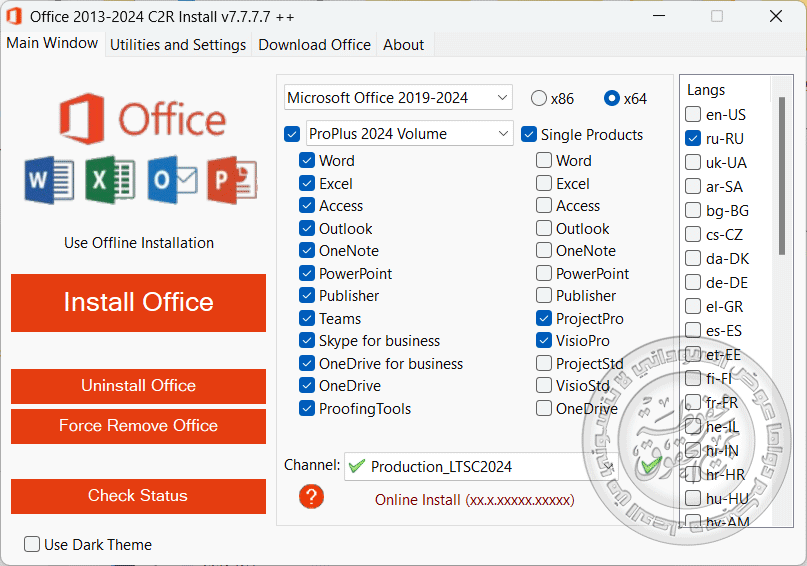The height and width of the screenshot is (566, 807).
Task: Click the Force Remove Office button
Action: click(x=138, y=426)
